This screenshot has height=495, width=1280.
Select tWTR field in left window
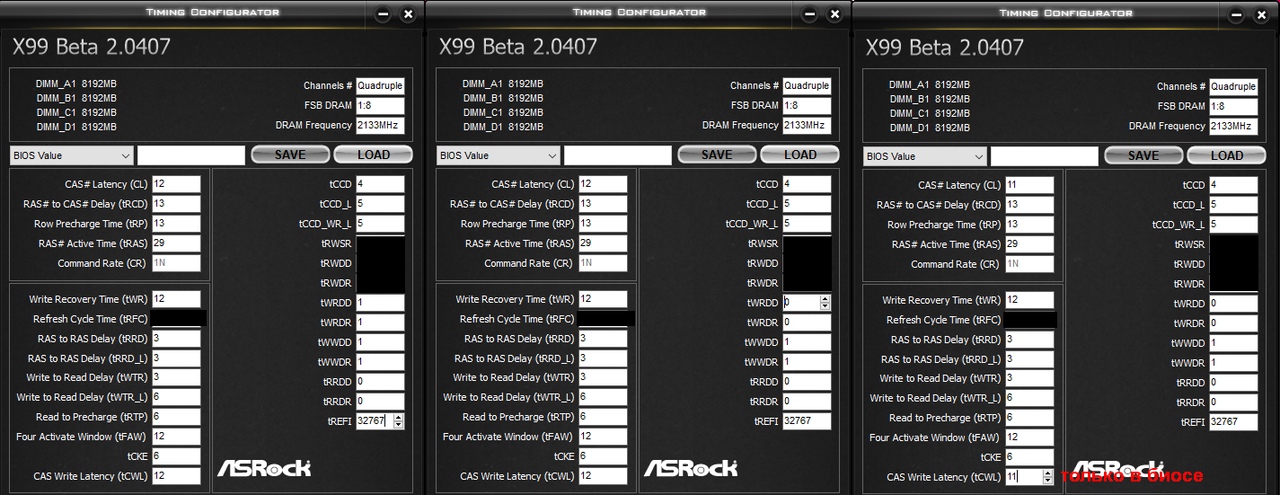point(176,378)
